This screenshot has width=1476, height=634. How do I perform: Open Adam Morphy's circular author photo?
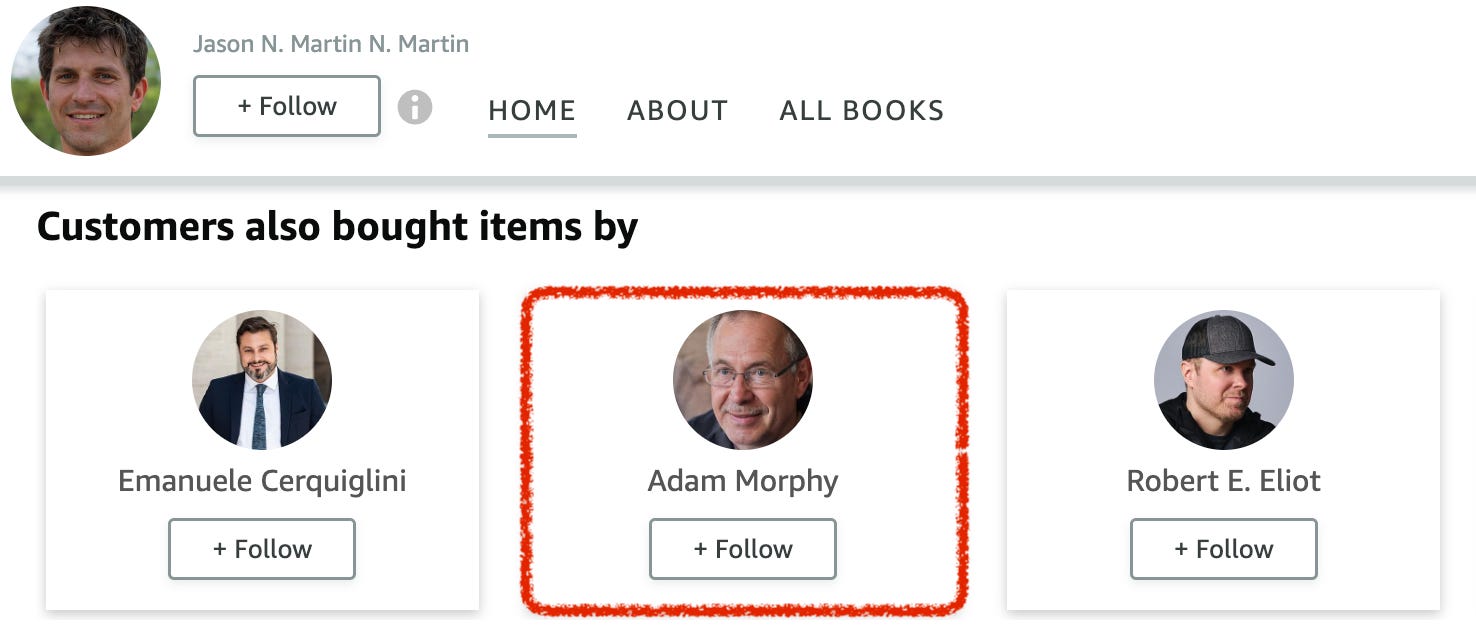coord(742,380)
